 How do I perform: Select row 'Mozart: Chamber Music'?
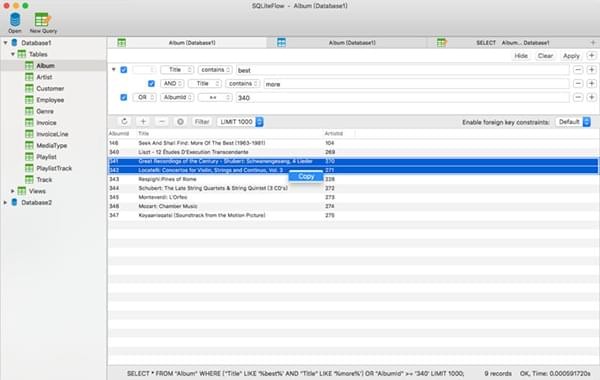coord(353,206)
